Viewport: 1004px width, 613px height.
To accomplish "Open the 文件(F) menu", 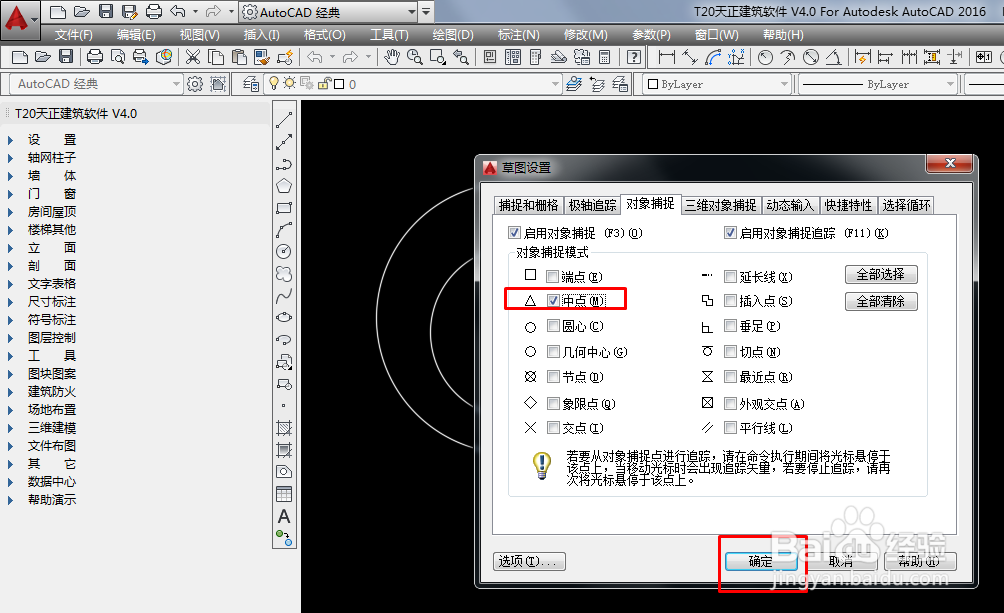I will [x=74, y=35].
